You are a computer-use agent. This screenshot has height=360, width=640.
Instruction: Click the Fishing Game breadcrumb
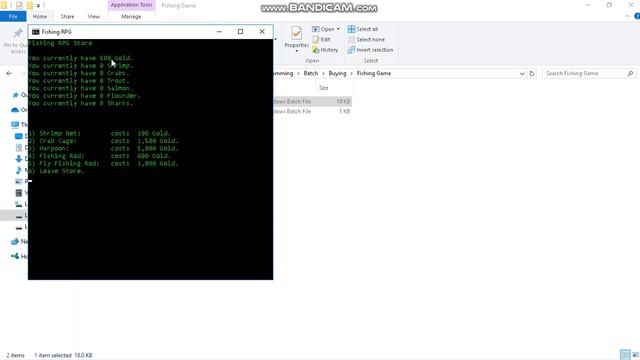(374, 73)
